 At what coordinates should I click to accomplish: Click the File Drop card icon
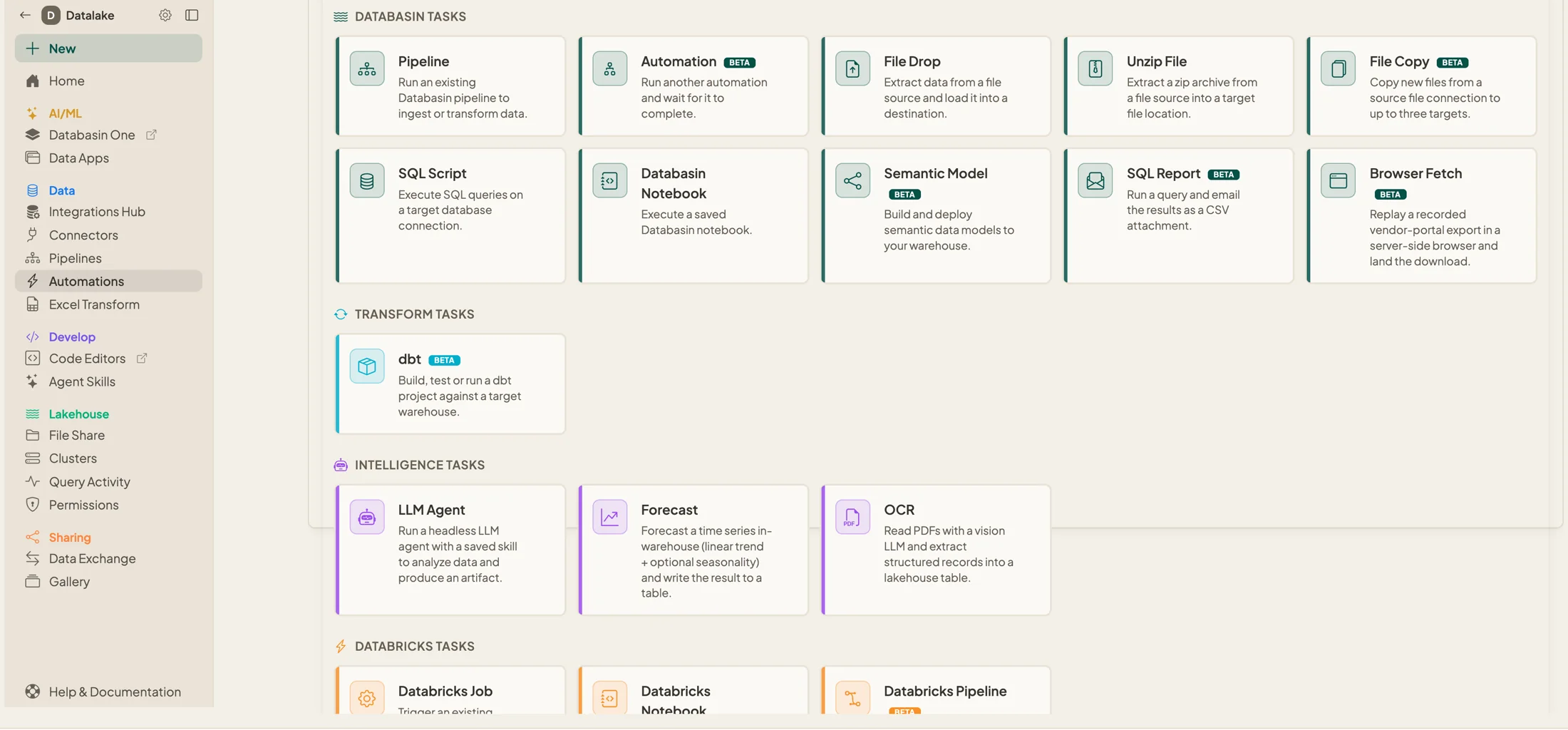(x=852, y=68)
